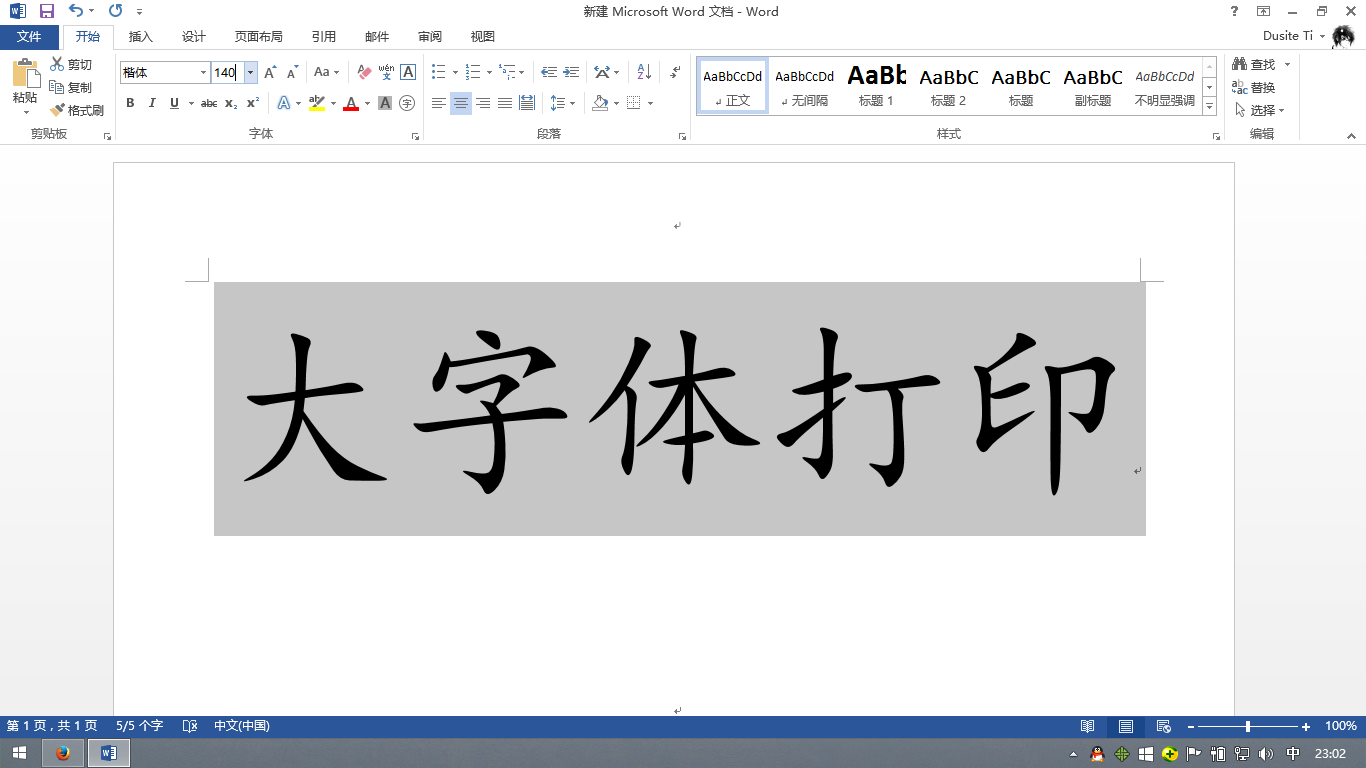Activate the Format Painter (格式刷)

point(77,110)
